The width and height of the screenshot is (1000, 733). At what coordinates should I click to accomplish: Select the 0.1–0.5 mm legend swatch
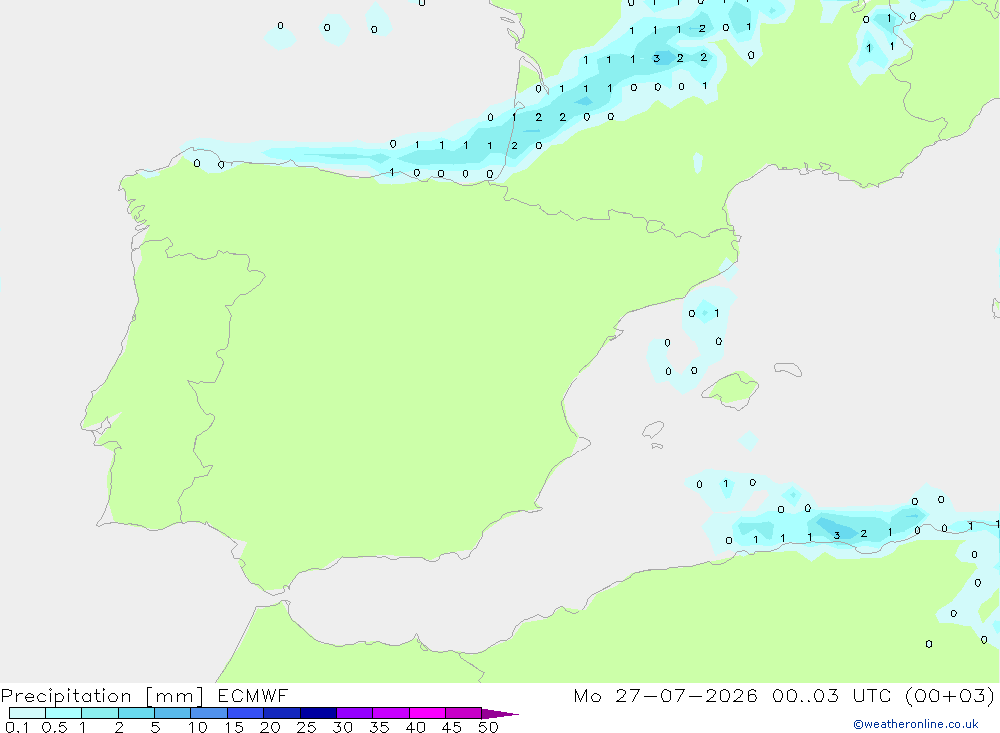pos(27,713)
